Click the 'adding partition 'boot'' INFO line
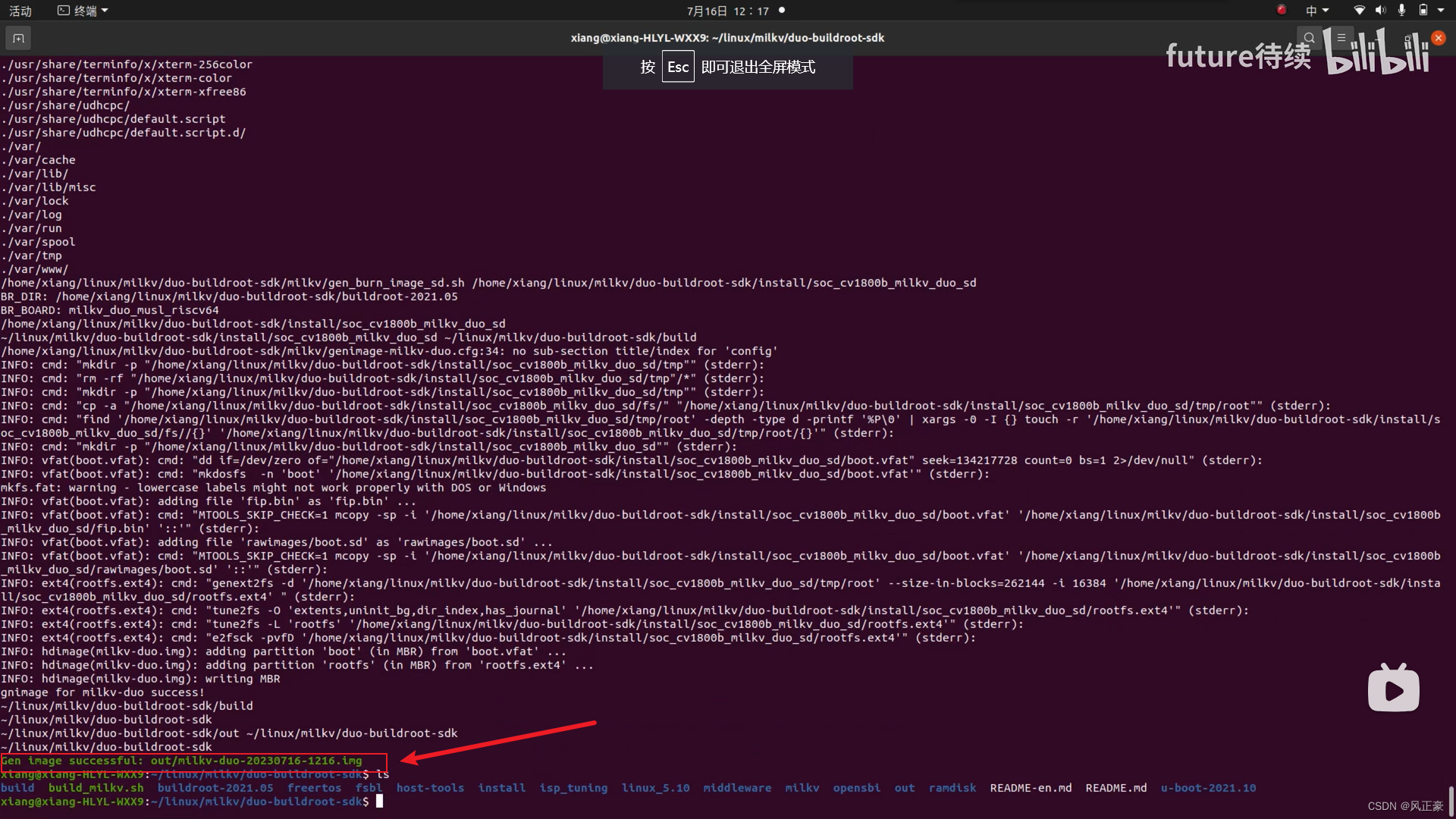This screenshot has height=819, width=1456. (284, 651)
